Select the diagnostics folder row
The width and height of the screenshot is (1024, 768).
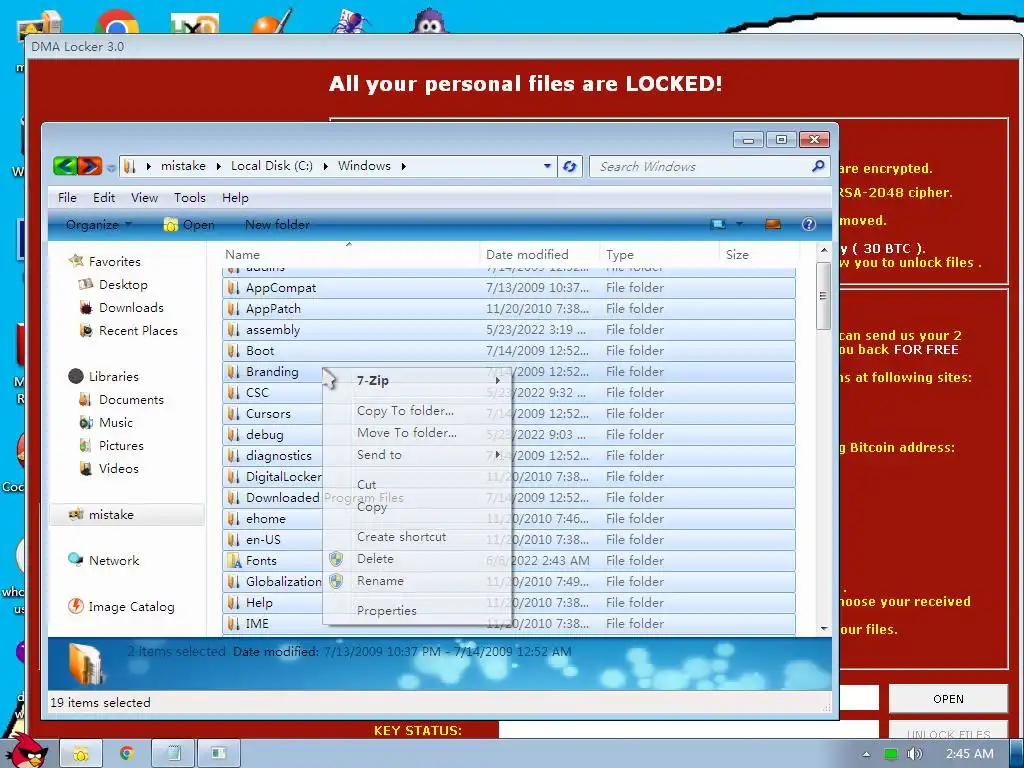(x=509, y=455)
